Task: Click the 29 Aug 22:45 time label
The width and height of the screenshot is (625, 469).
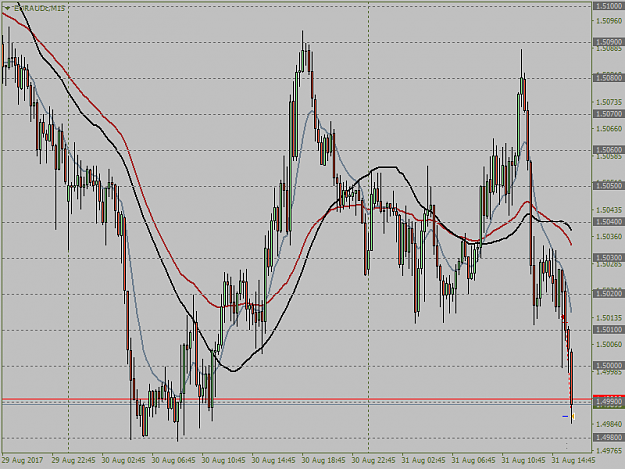Action: [x=74, y=460]
